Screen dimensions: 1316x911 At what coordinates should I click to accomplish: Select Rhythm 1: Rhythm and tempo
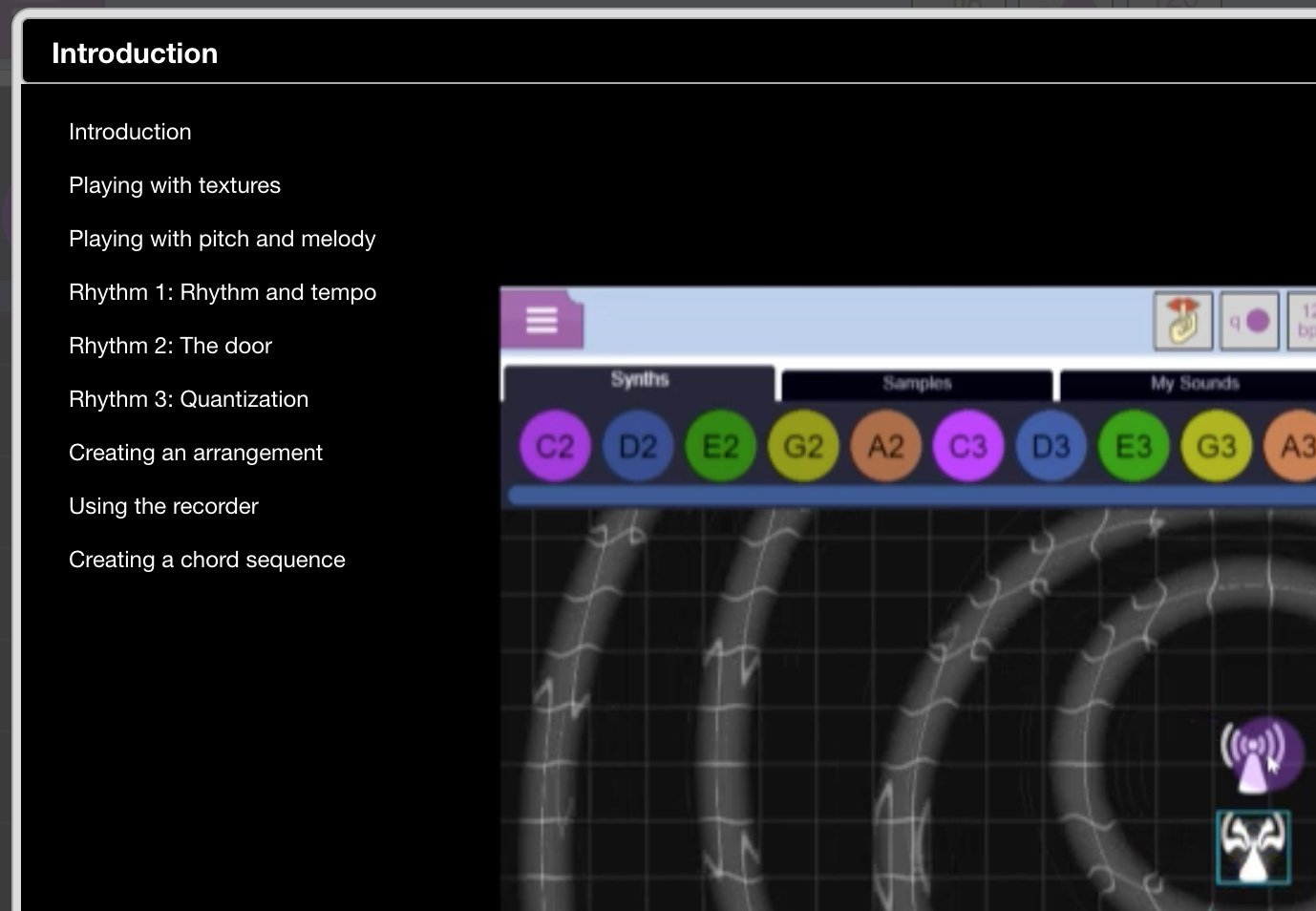(x=223, y=292)
